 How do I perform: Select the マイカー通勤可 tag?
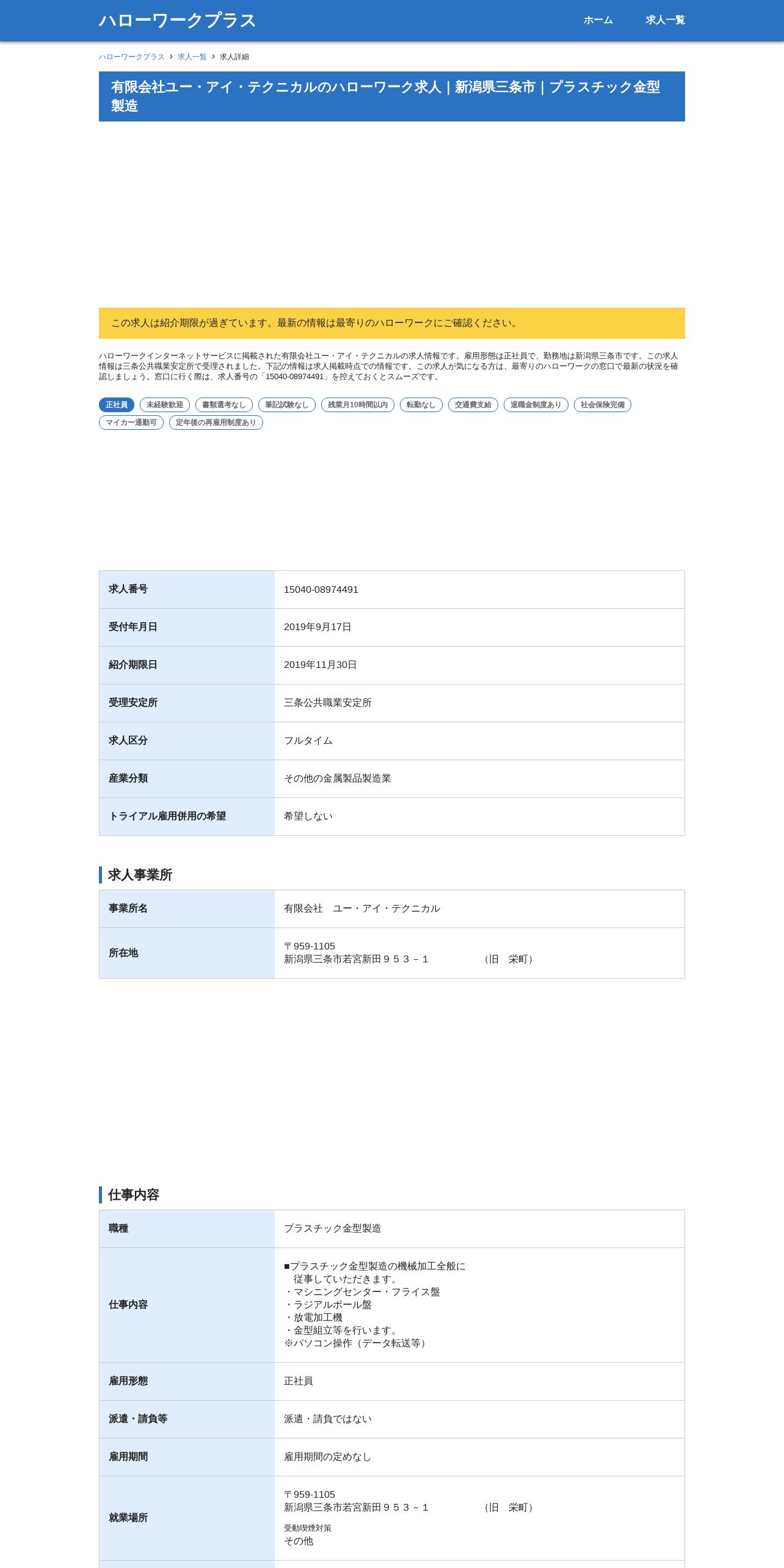131,423
